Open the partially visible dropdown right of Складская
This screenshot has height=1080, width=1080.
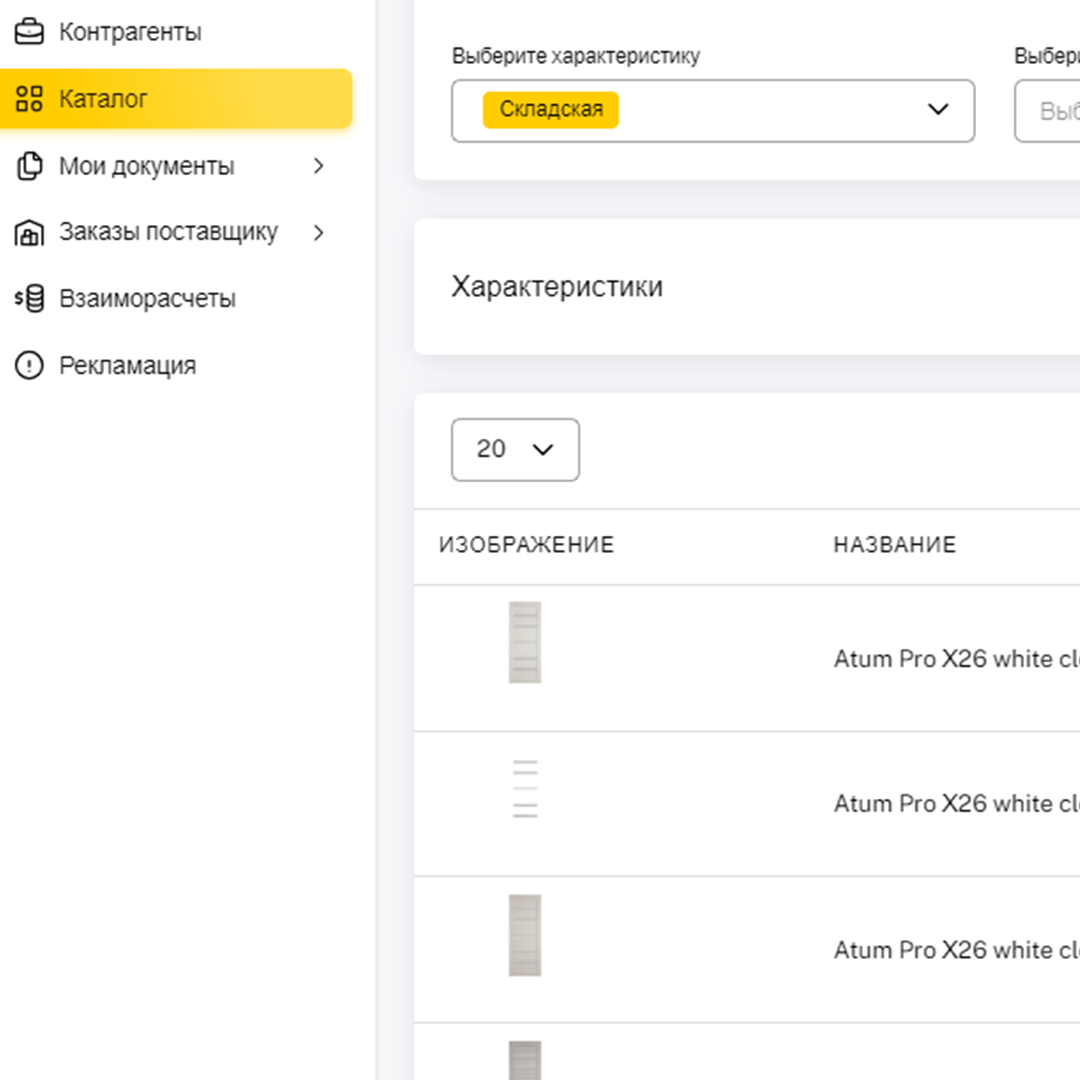tap(1047, 111)
